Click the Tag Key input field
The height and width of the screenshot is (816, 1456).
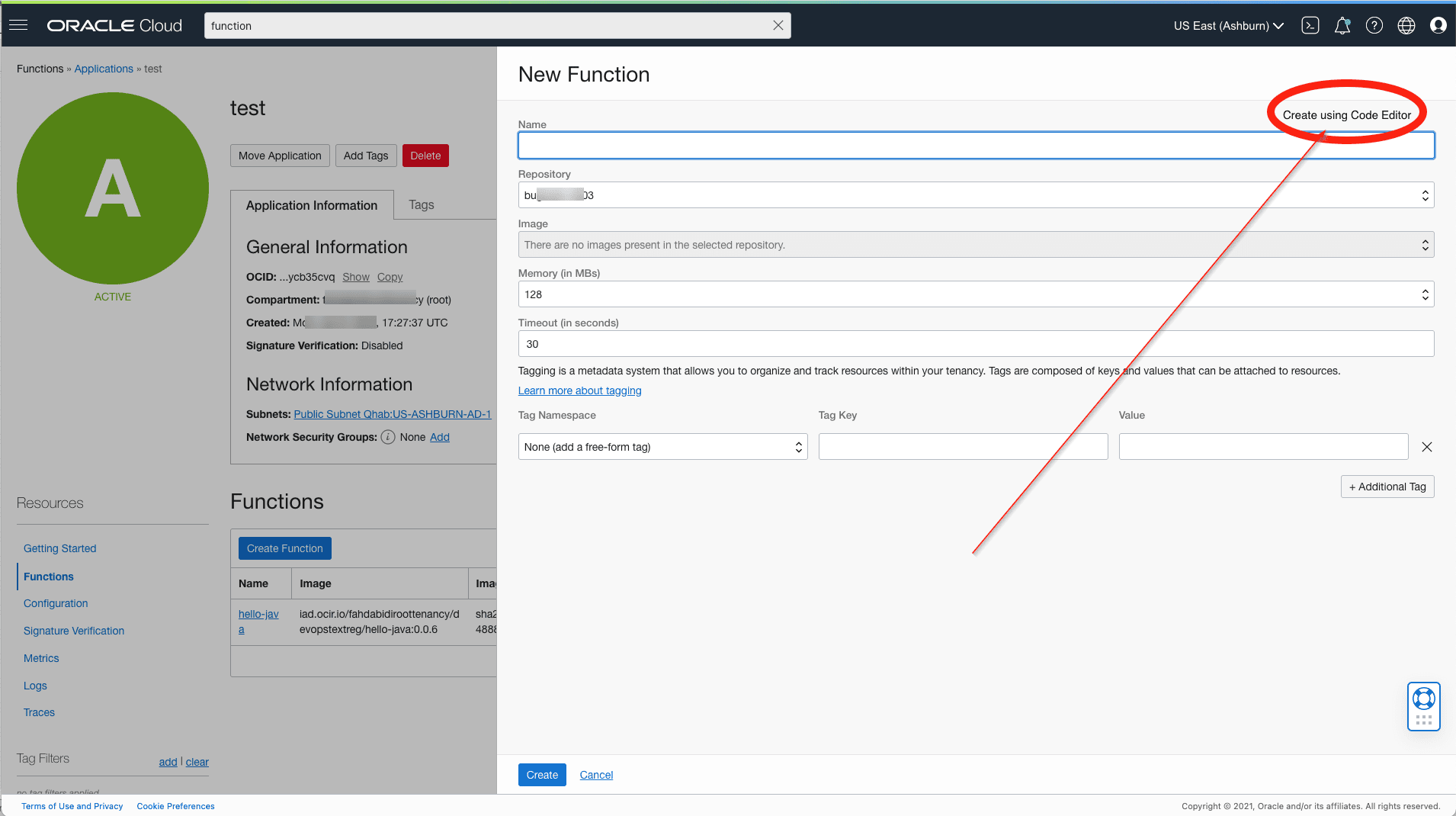click(x=963, y=447)
